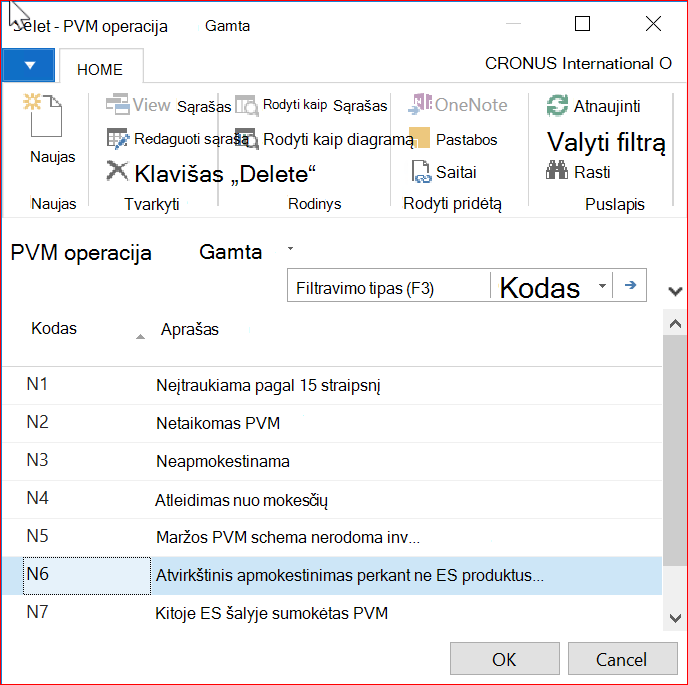The width and height of the screenshot is (688, 685).
Task: Click the Cancel button
Action: coord(622,659)
